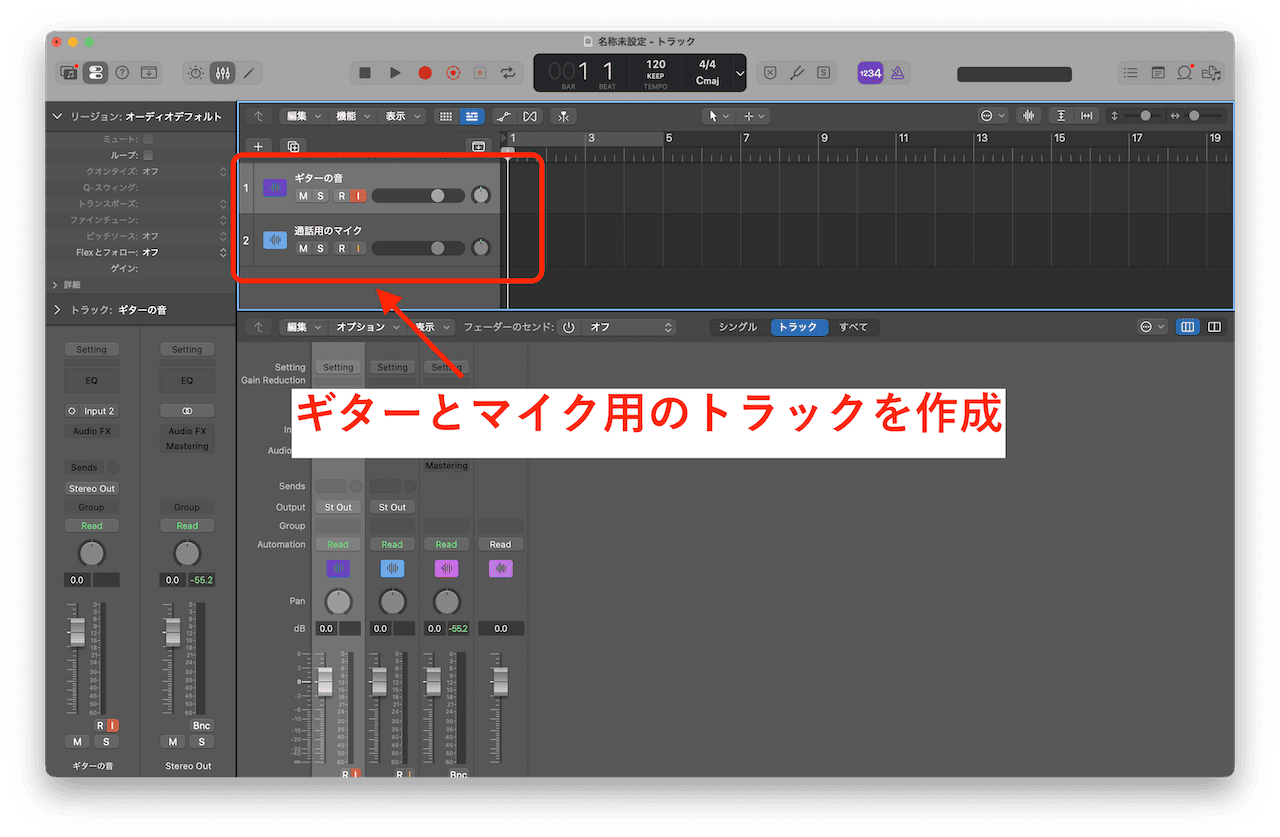Viewport: 1280px width, 837px height.
Task: Click the waveform zoom button in the tracks area
Action: 1028,116
